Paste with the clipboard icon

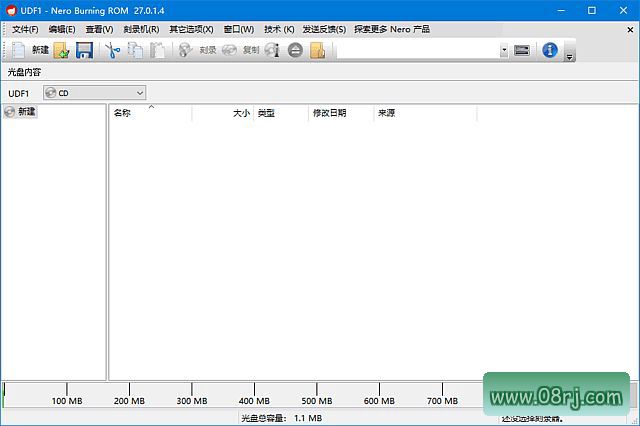pos(157,50)
